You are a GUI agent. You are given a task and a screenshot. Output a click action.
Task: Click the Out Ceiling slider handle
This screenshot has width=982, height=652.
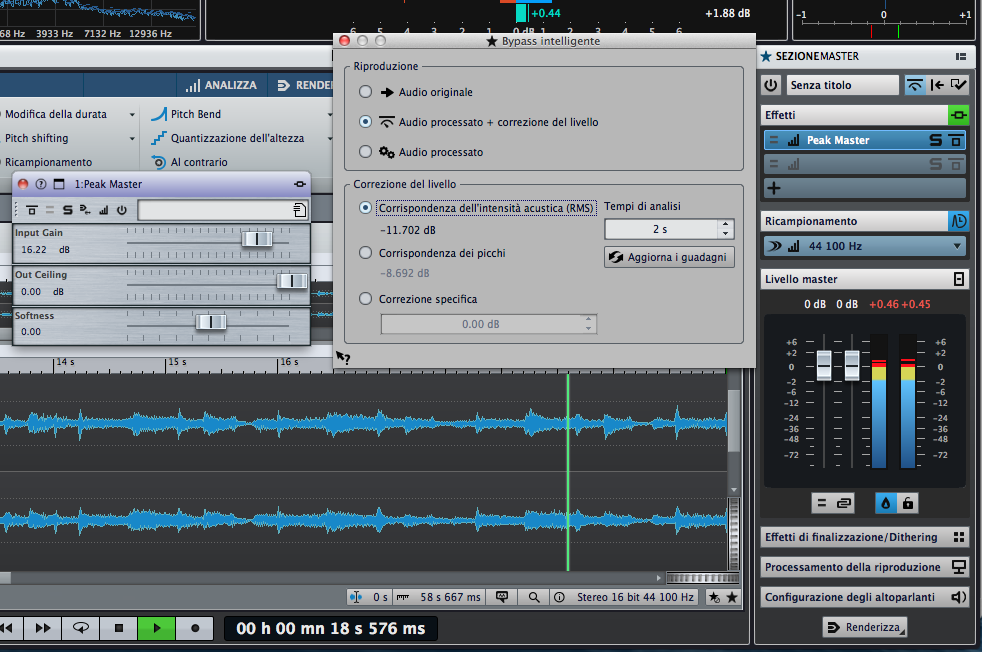click(x=292, y=281)
